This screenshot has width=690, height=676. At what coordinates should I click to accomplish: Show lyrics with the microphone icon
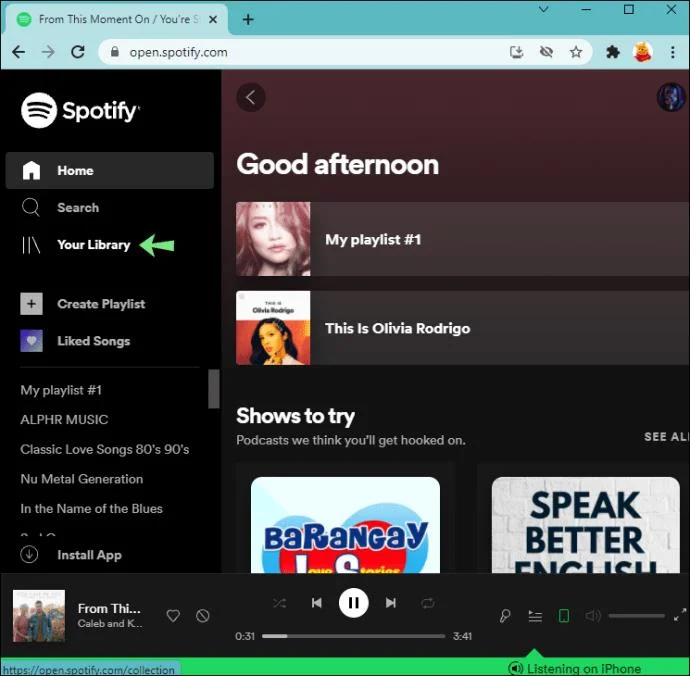pos(505,616)
